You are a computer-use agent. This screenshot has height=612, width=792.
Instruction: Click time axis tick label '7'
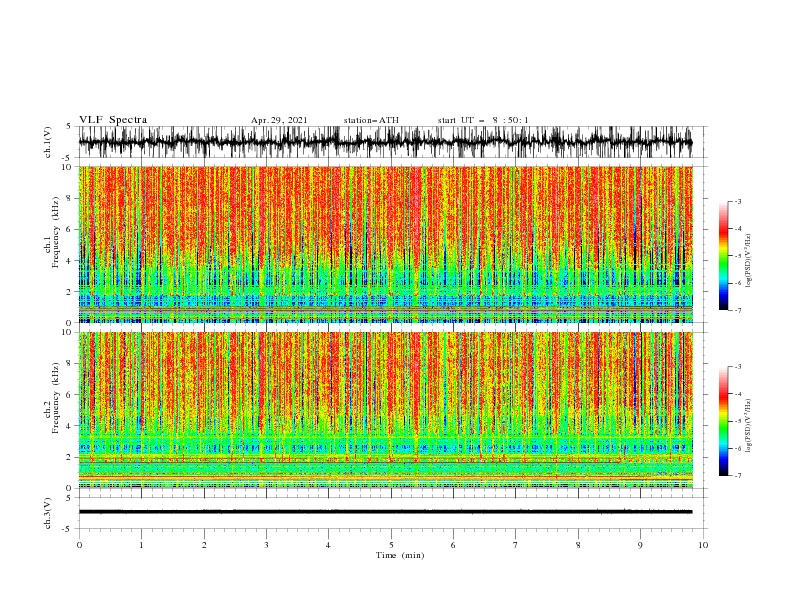pyautogui.click(x=516, y=545)
